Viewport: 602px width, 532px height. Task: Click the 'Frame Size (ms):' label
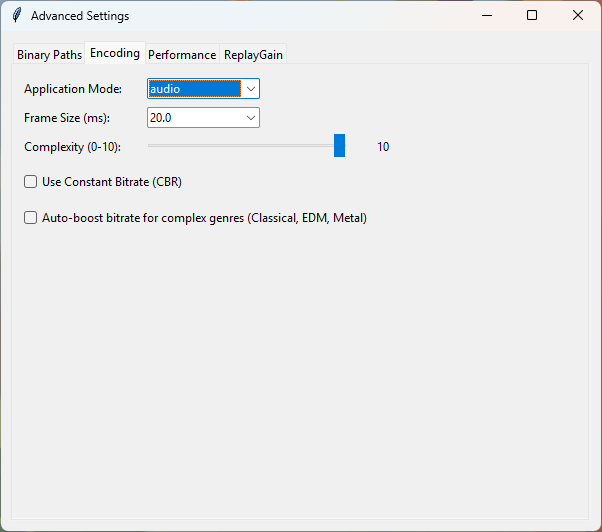[x=67, y=117]
